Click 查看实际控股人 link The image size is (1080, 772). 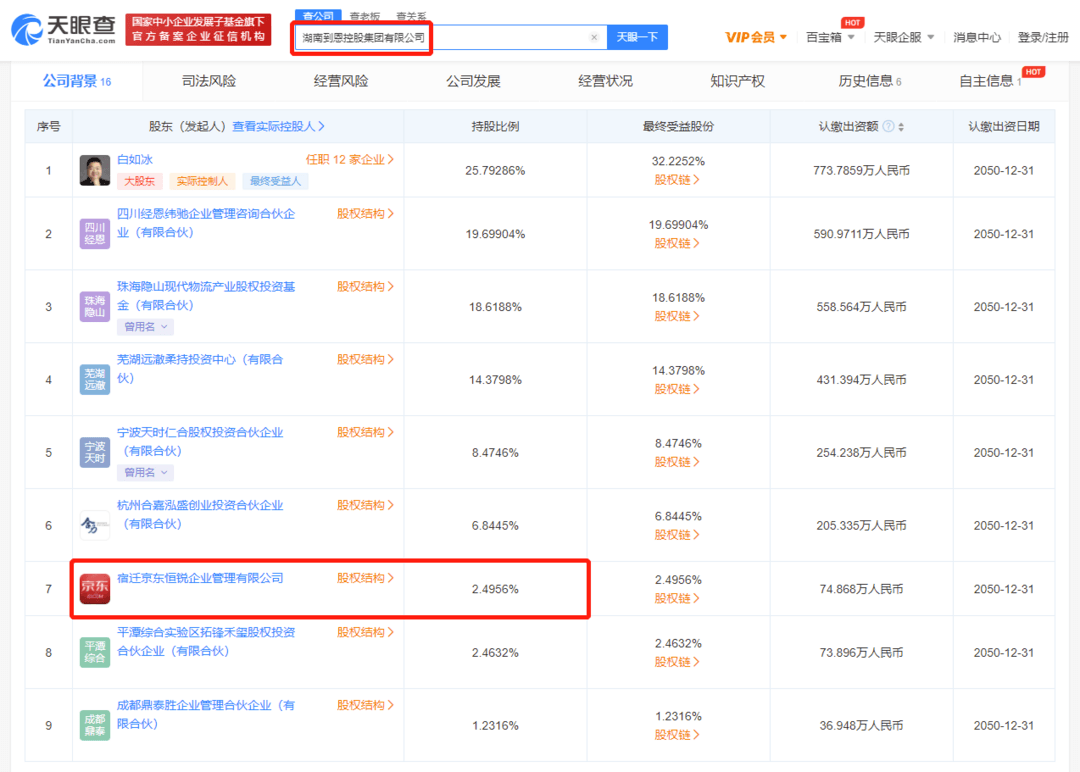[278, 127]
